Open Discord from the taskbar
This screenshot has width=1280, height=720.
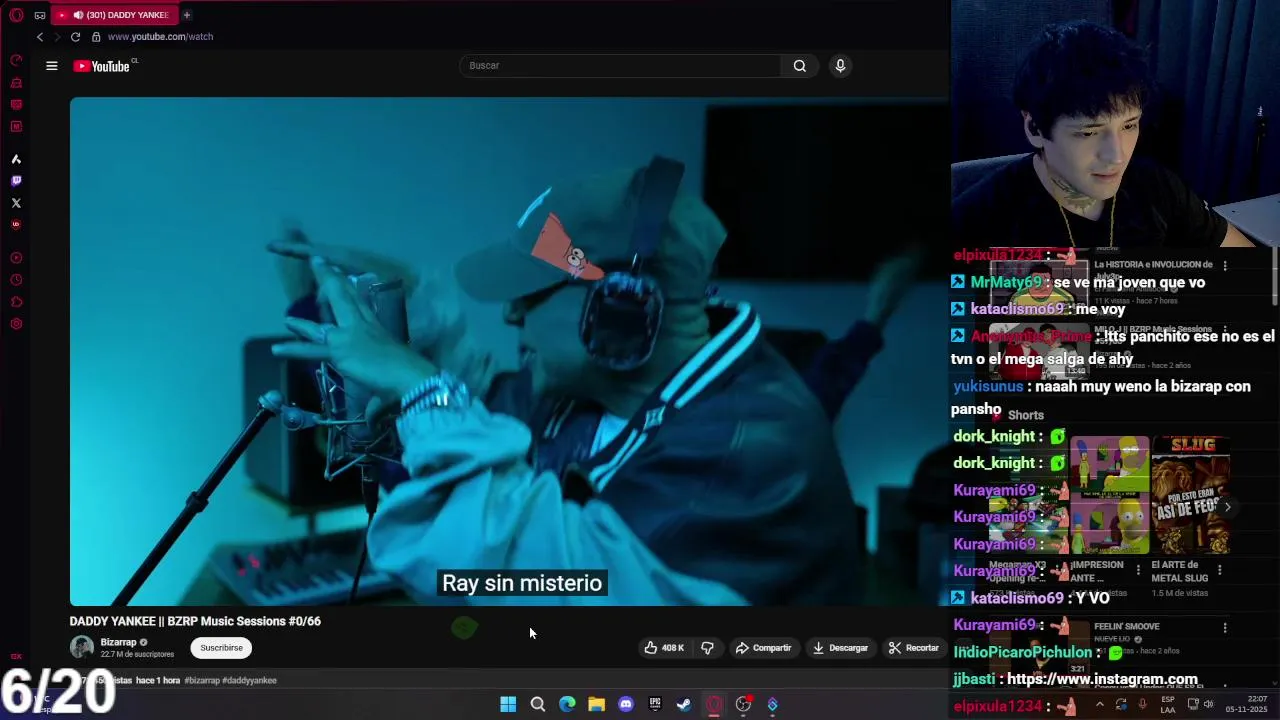(x=626, y=704)
